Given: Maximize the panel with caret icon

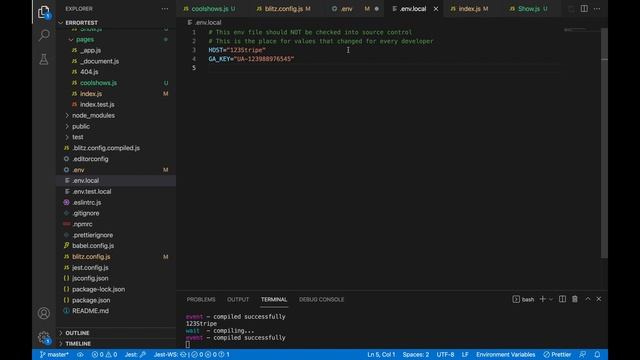Looking at the screenshot, I should pos(588,299).
